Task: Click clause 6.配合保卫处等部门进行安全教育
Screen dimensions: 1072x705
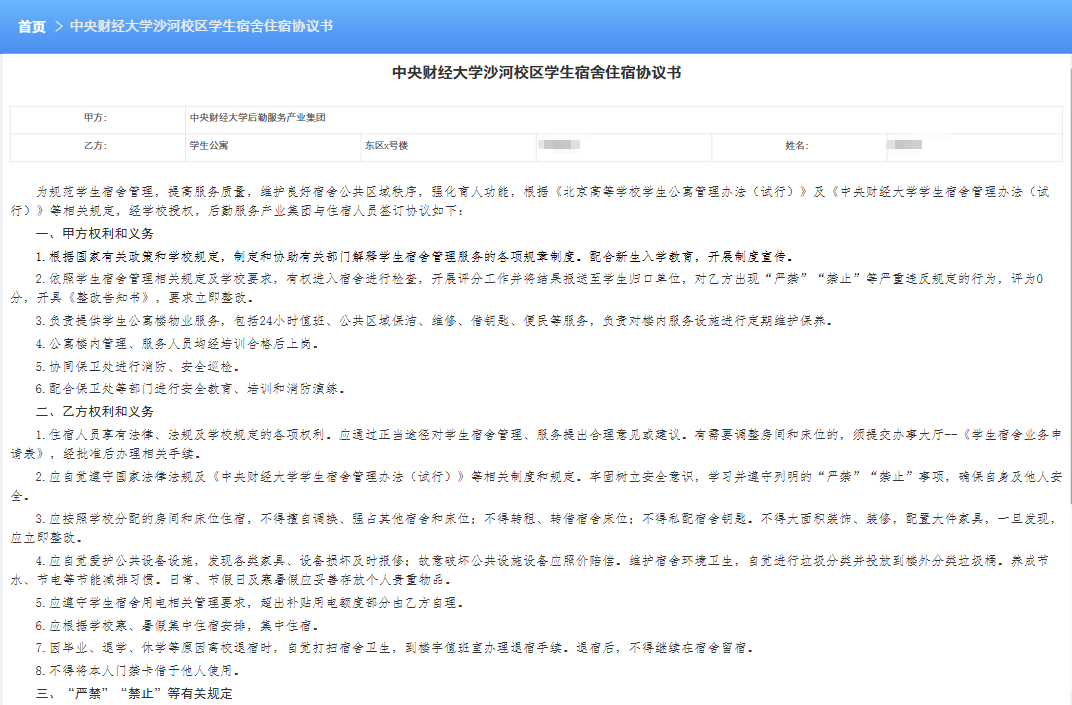Action: (190, 388)
